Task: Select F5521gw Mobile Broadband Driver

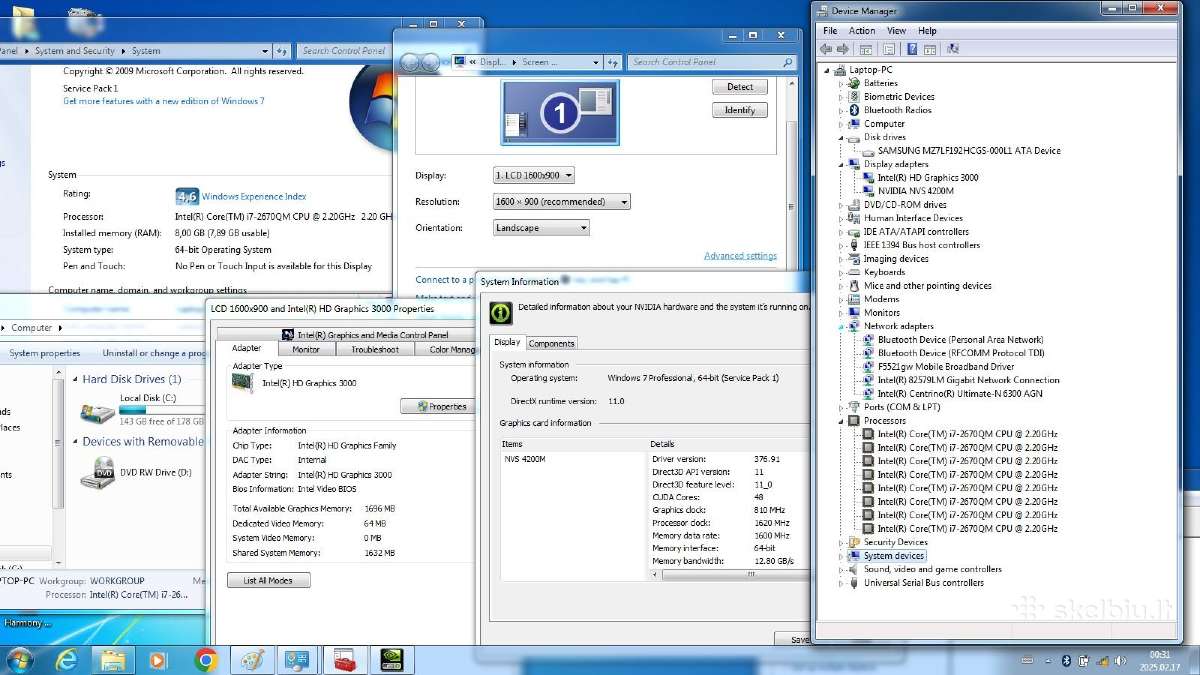Action: [x=946, y=367]
